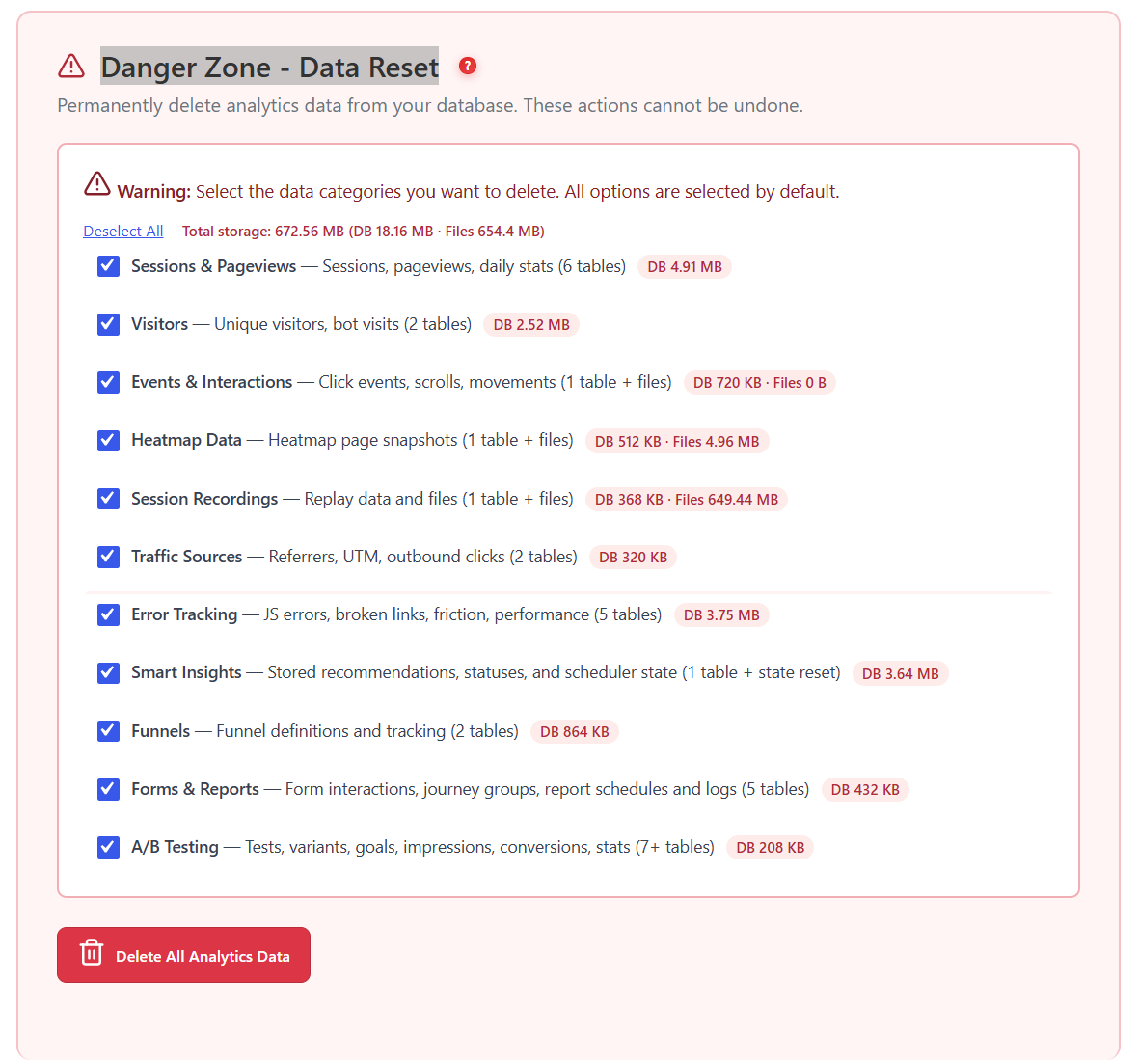Click the DB 720 KB · Files 0 B badge
Image resolution: width=1139 pixels, height=1064 pixels.
pos(759,383)
